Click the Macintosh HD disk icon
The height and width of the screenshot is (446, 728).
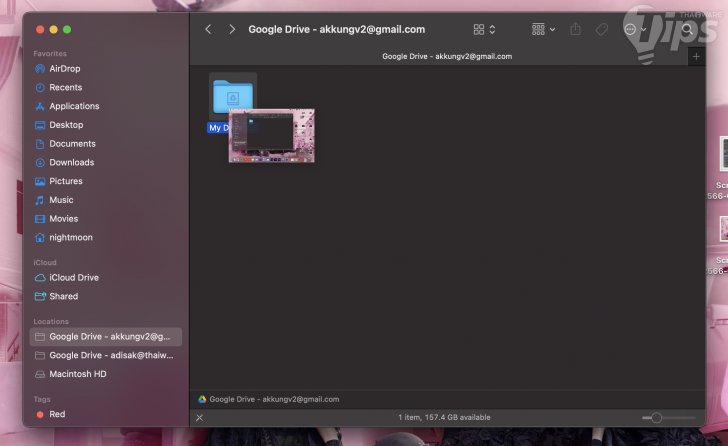tap(40, 374)
